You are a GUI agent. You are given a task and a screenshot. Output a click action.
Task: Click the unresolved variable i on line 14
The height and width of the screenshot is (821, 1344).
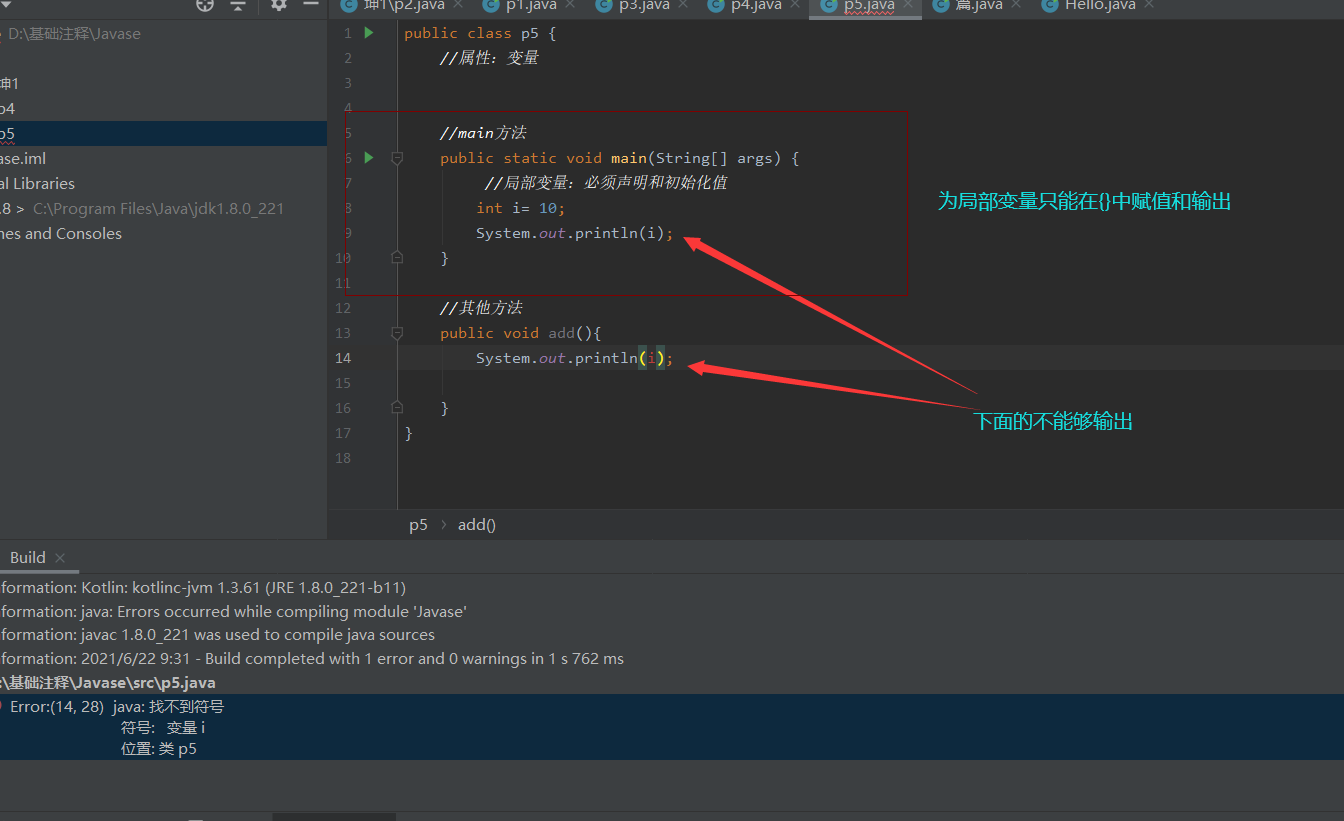click(652, 358)
